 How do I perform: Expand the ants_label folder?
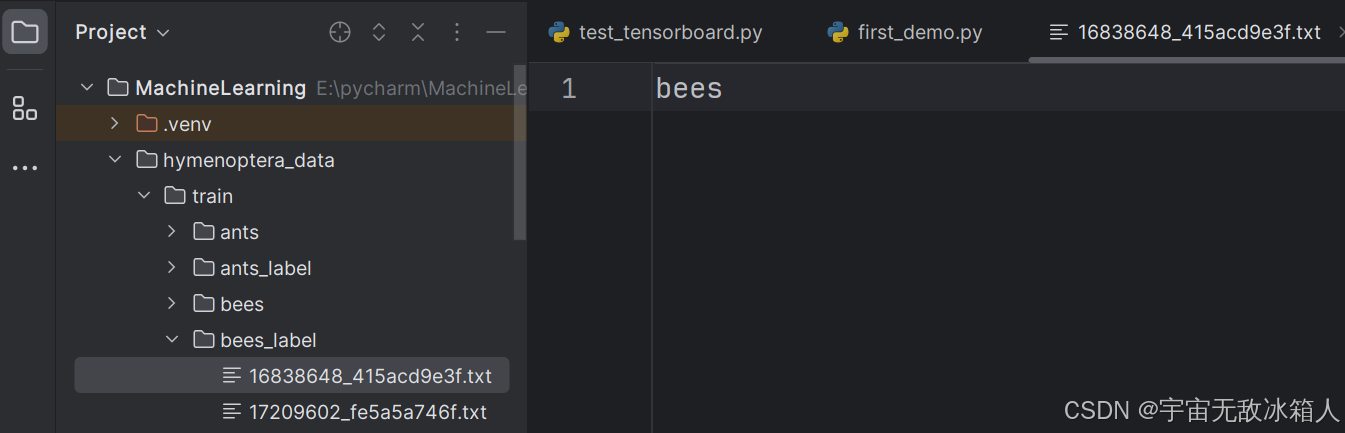coord(172,268)
